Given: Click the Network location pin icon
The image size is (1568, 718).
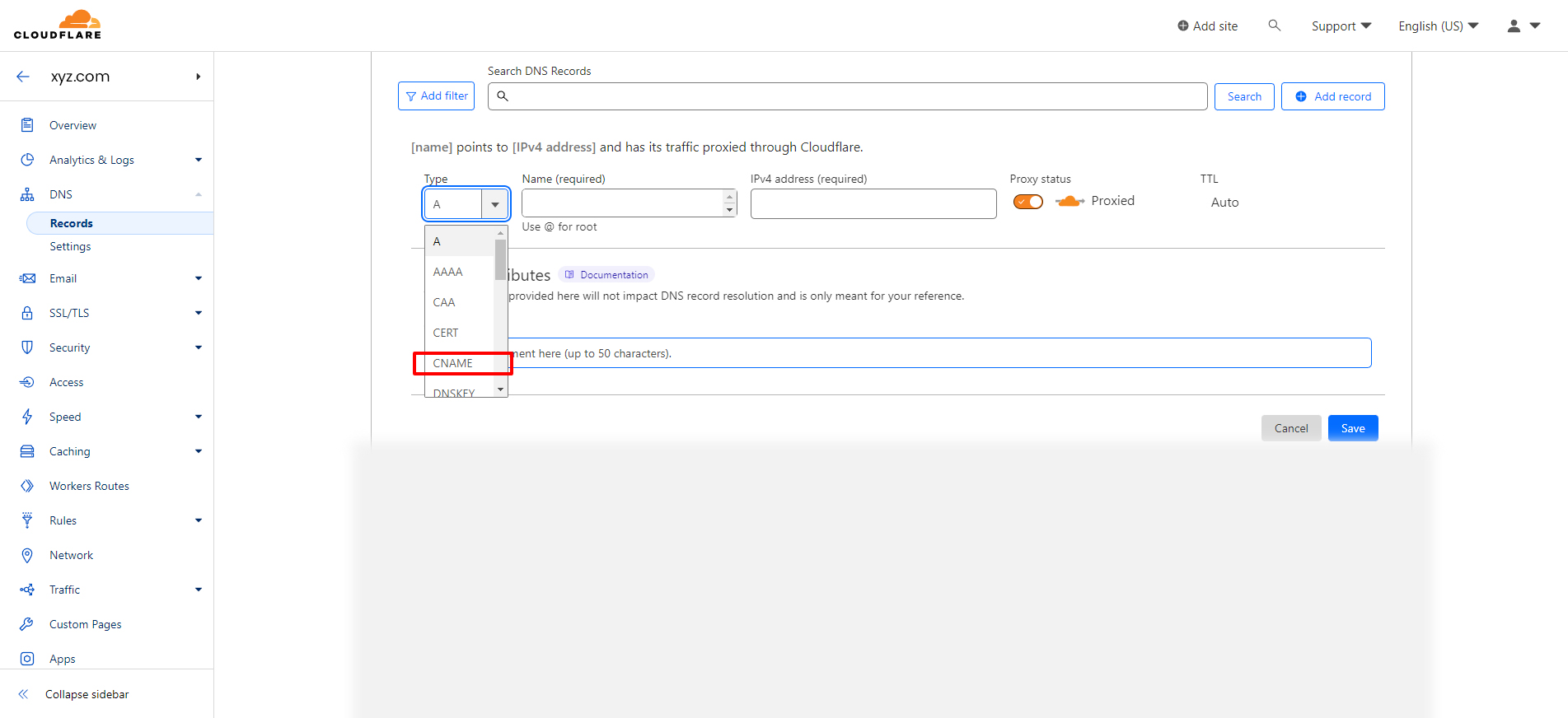Looking at the screenshot, I should click(x=27, y=555).
